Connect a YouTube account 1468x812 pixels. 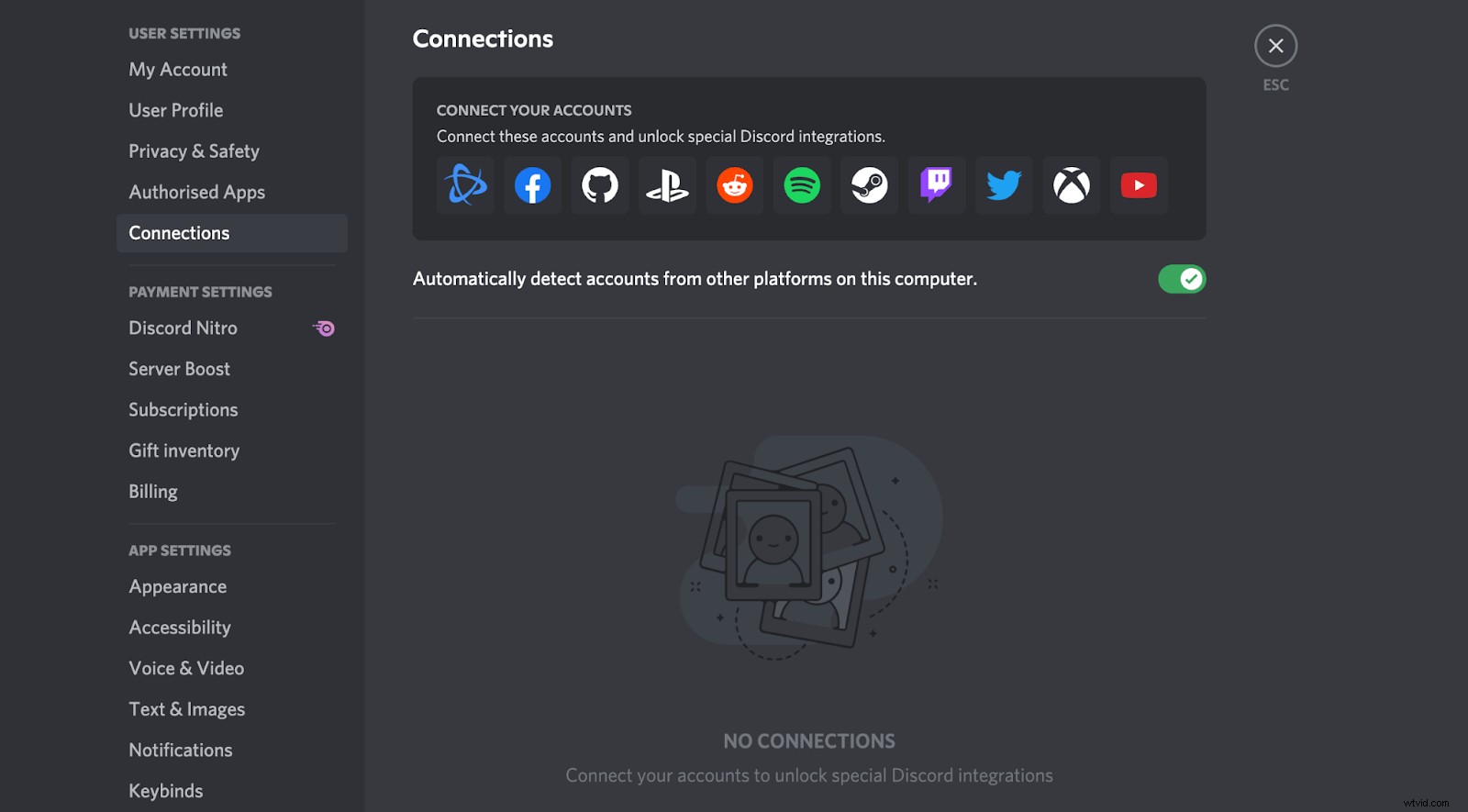pyautogui.click(x=1139, y=185)
